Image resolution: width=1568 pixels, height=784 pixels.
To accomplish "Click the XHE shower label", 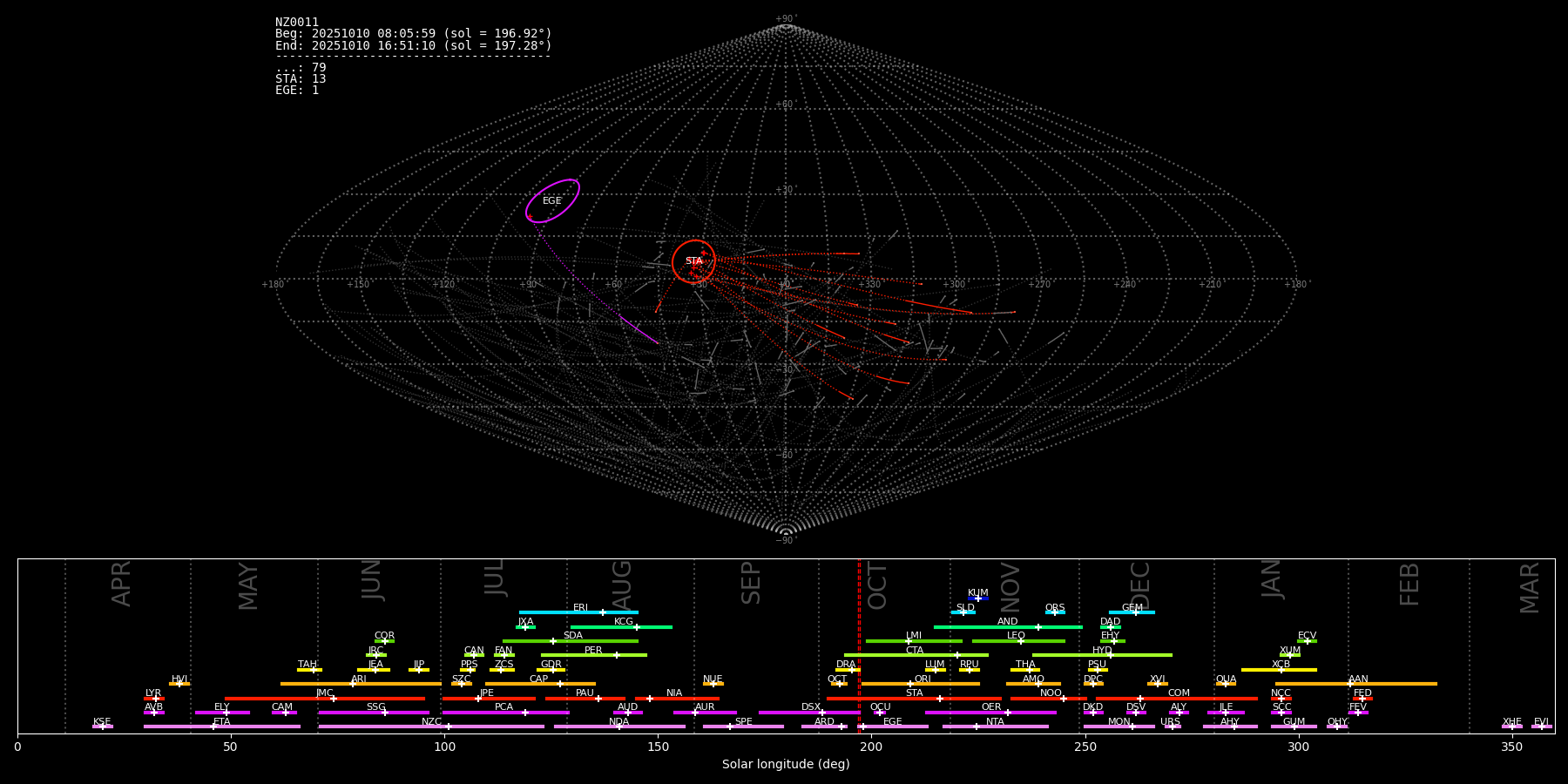I will click(x=1511, y=721).
